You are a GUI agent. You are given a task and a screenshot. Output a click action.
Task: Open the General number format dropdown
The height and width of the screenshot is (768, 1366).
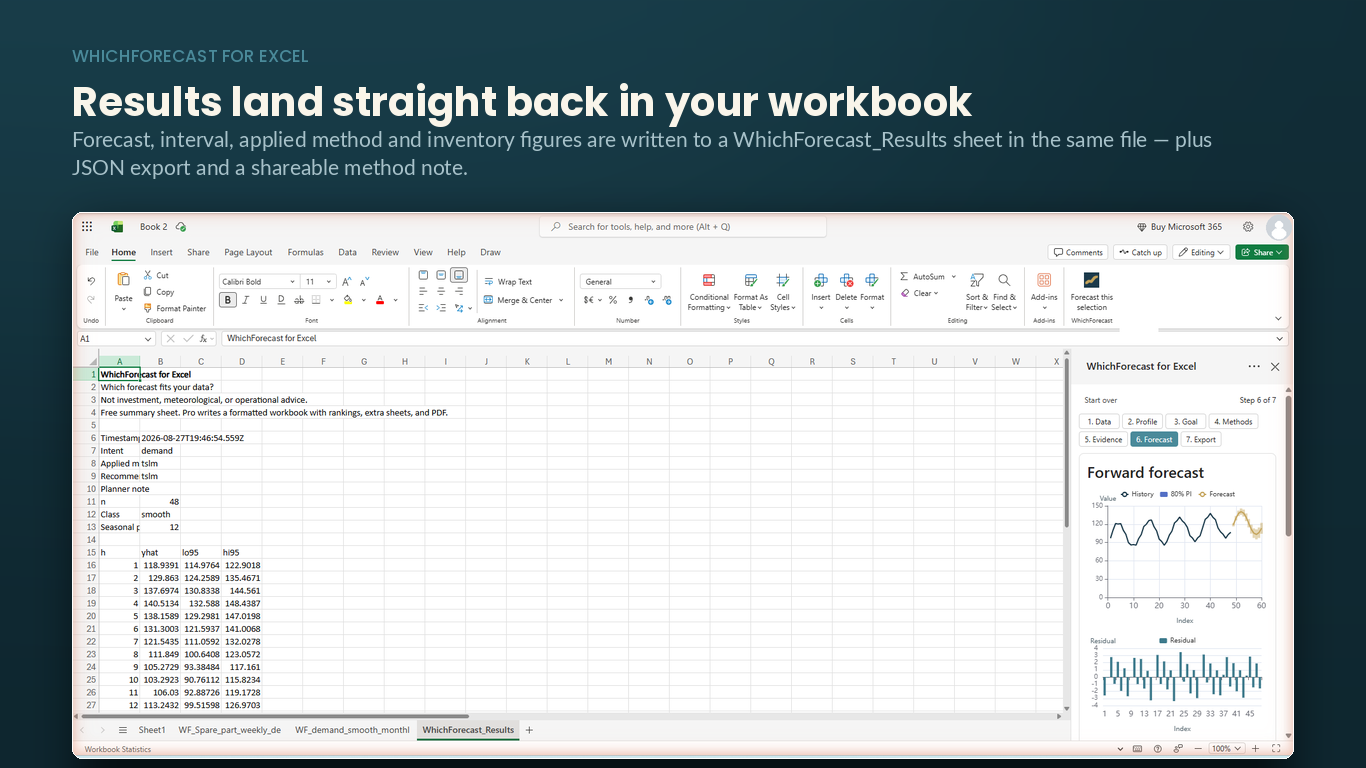point(621,282)
